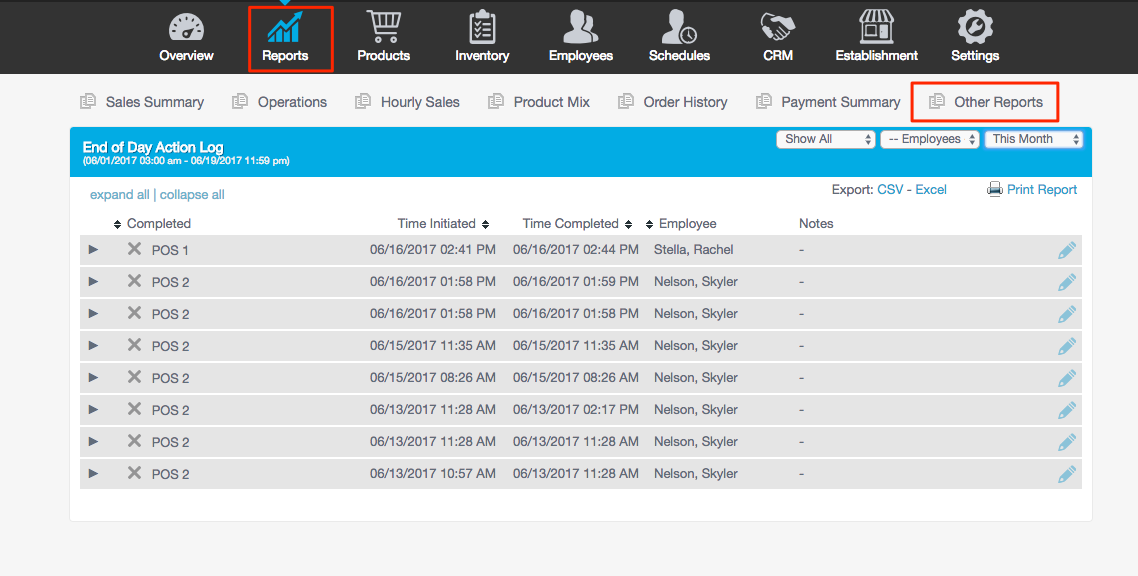The image size is (1138, 576).
Task: Expand the POS 1 row disclosure triangle
Action: (94, 250)
